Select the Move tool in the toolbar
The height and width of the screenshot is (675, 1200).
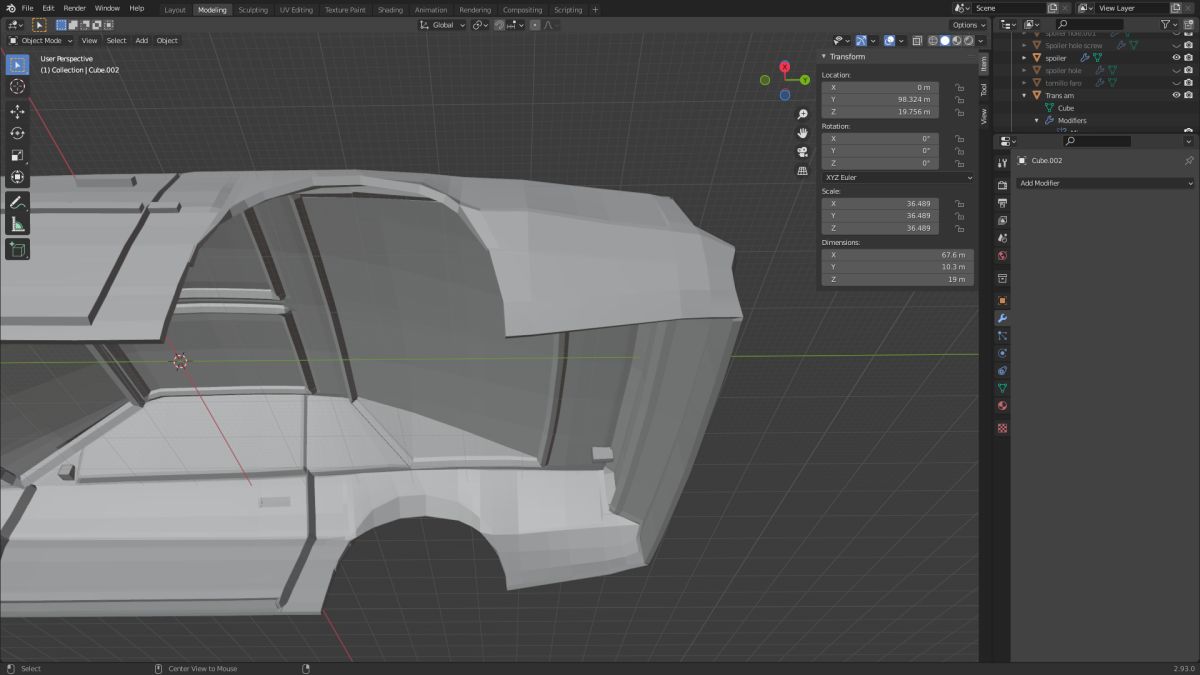pos(17,111)
